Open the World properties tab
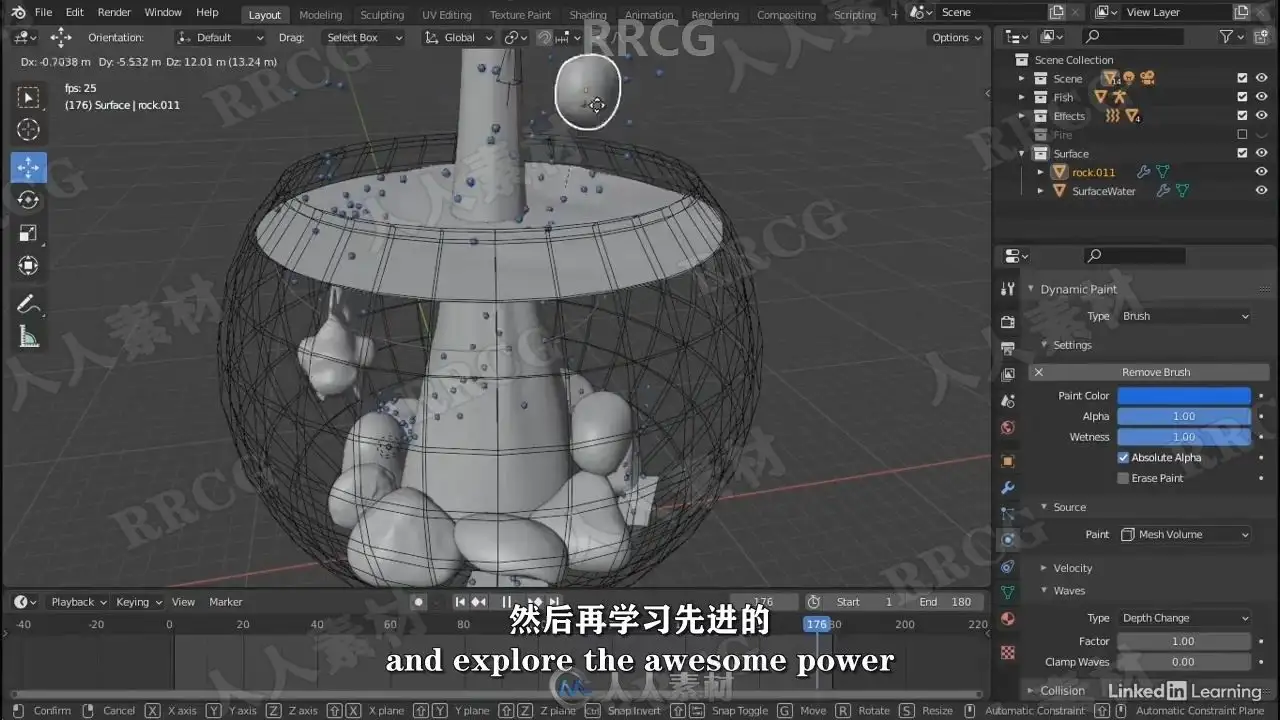 coord(1008,428)
